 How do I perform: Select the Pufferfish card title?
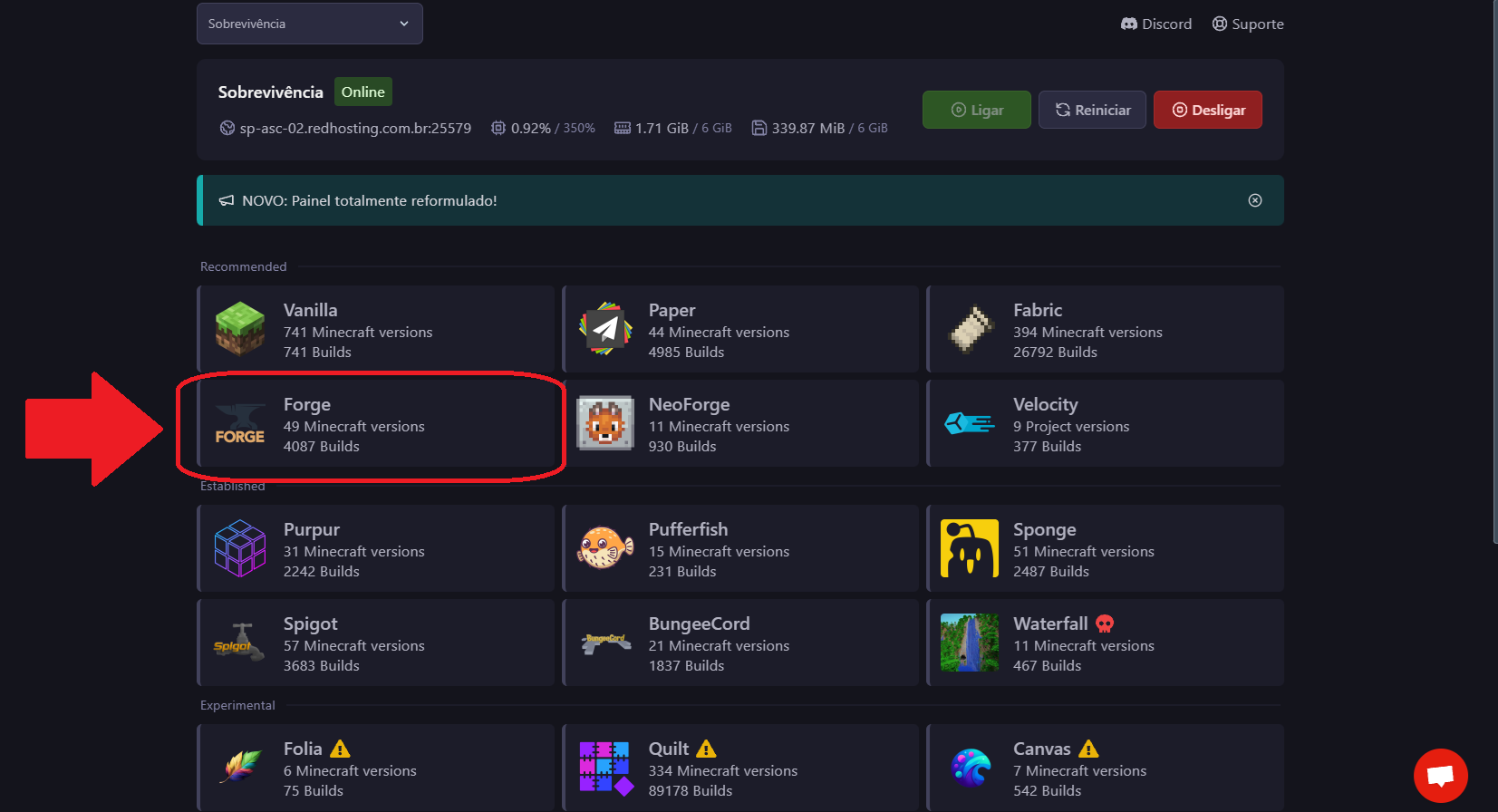[688, 529]
